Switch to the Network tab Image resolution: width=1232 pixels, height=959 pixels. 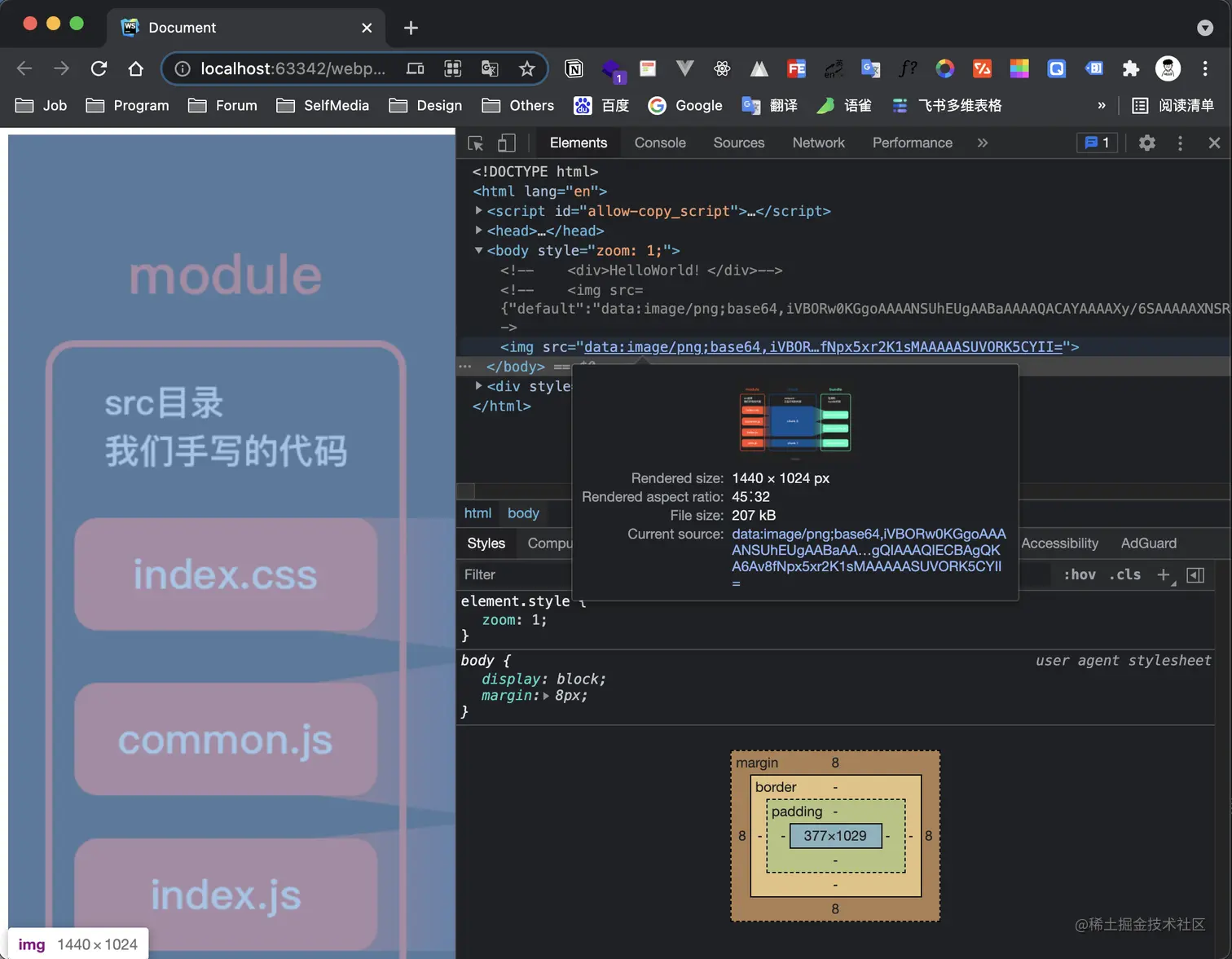point(818,143)
